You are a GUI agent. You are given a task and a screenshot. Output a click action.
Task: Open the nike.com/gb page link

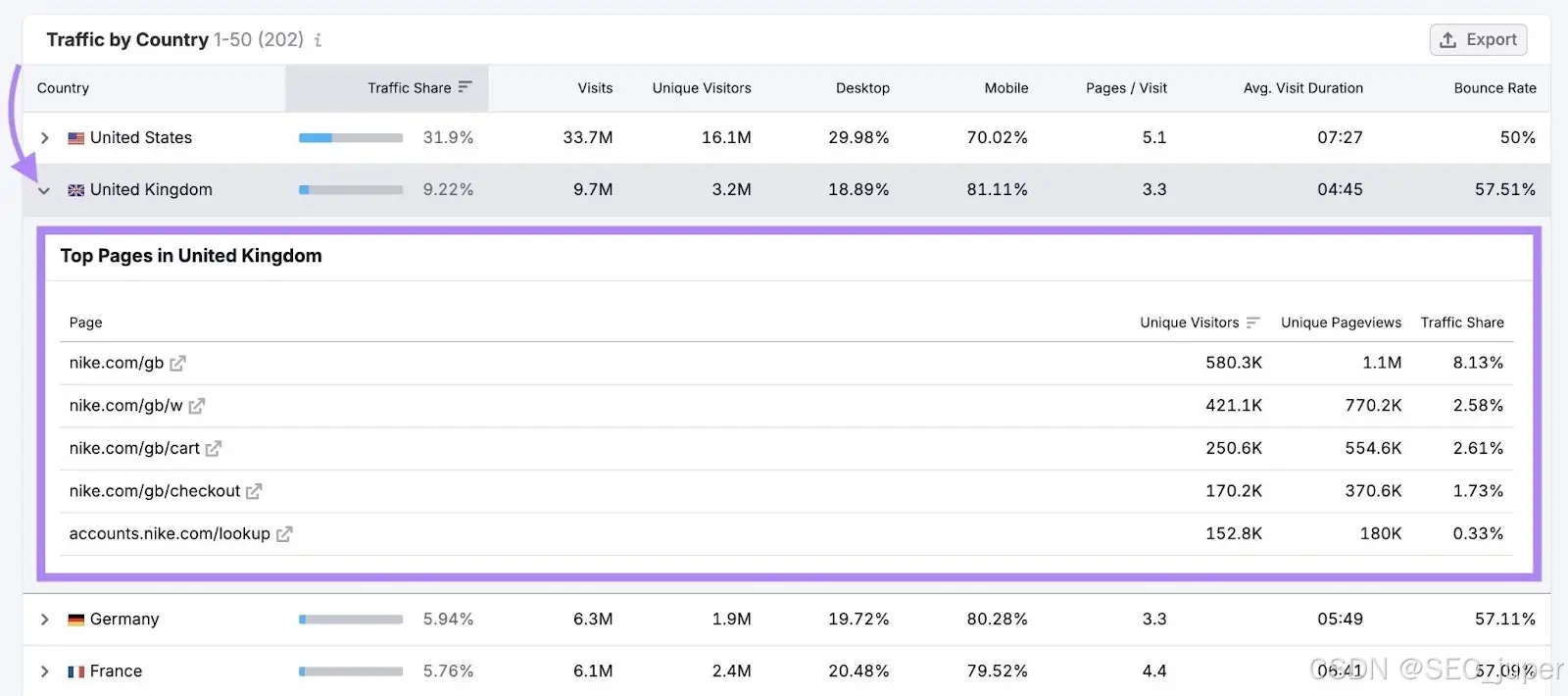pos(117,363)
